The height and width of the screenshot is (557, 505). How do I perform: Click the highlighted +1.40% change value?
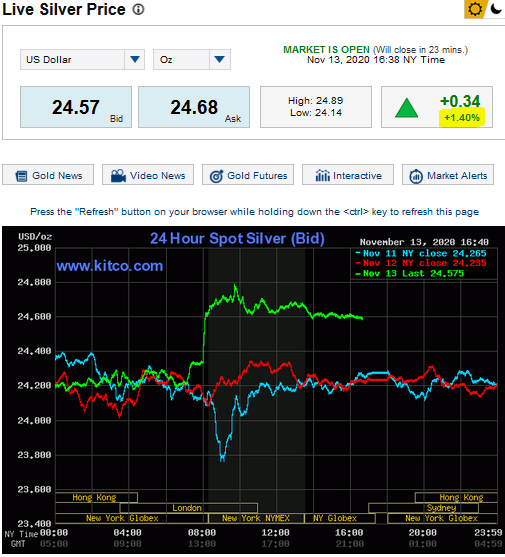[x=462, y=118]
